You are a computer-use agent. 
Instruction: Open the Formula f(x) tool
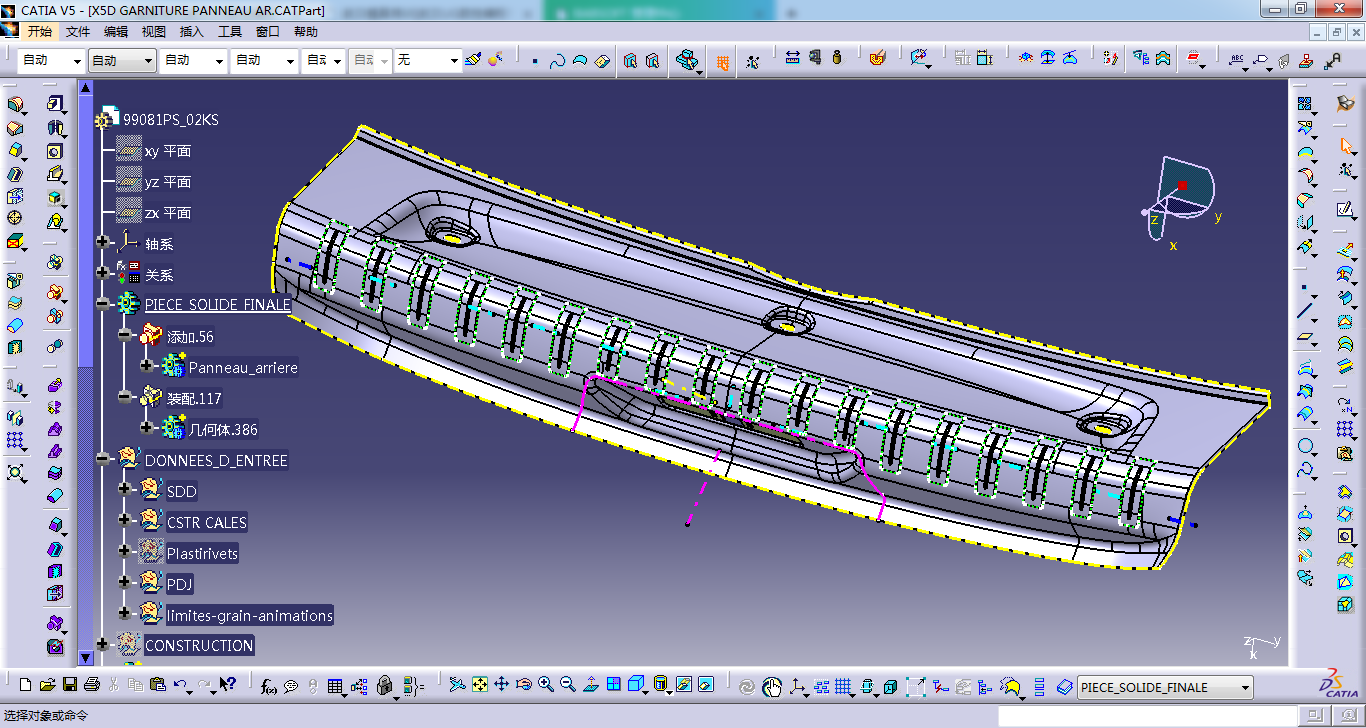[268, 686]
